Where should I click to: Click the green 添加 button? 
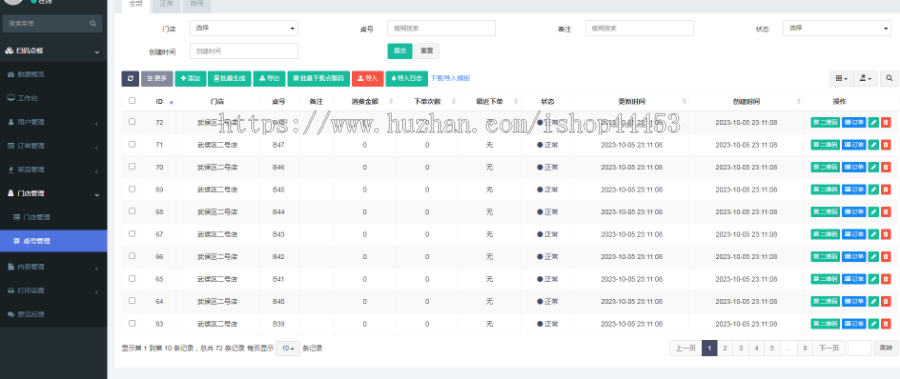(x=190, y=79)
